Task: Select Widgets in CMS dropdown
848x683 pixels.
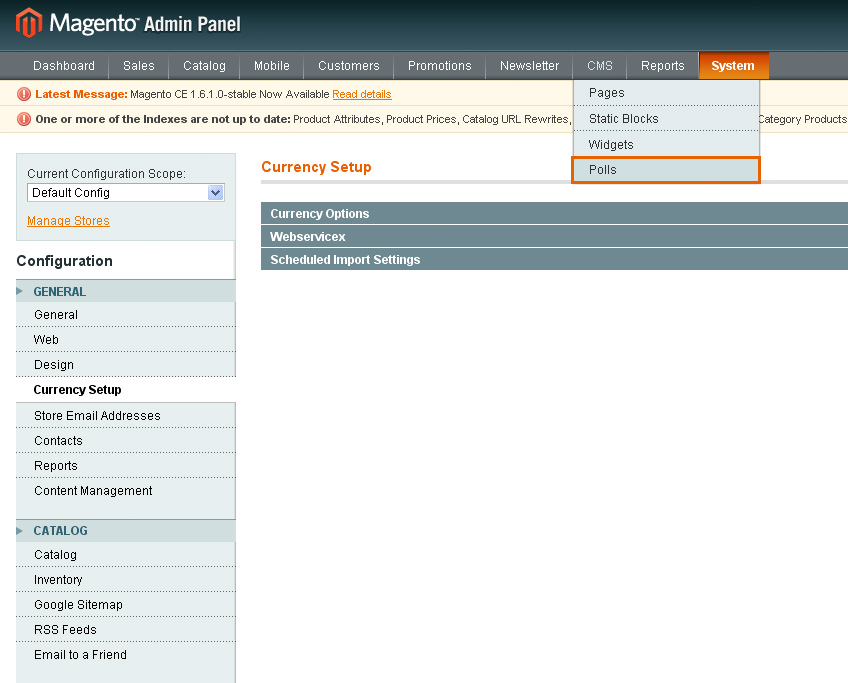Action: point(666,144)
